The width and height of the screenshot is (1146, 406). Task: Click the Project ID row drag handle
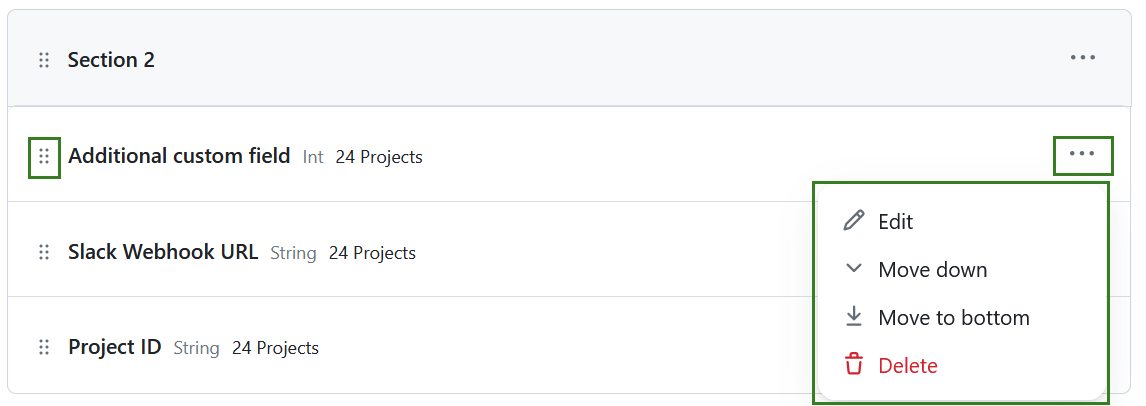click(x=44, y=348)
